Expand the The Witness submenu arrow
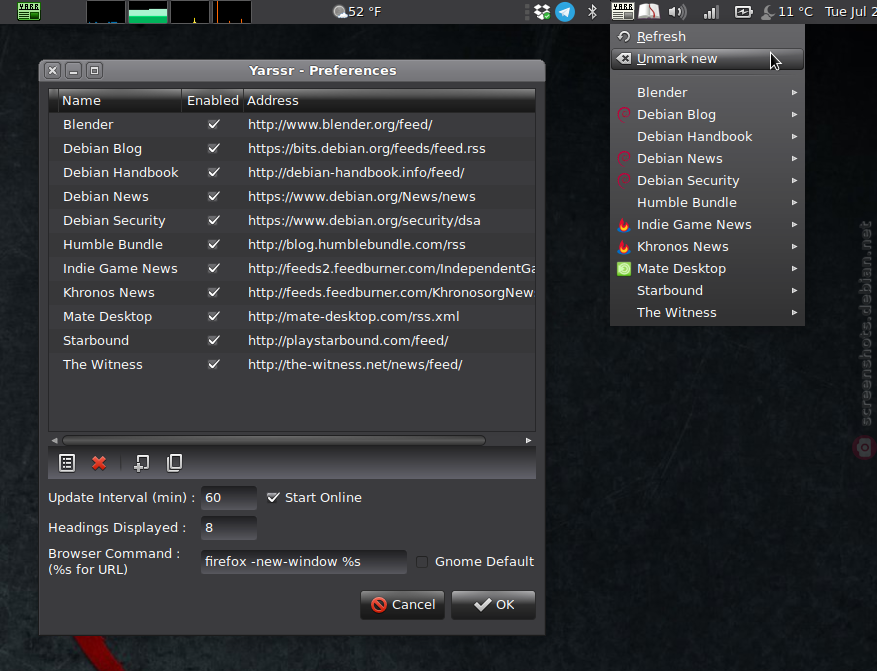This screenshot has width=877, height=671. click(x=794, y=313)
